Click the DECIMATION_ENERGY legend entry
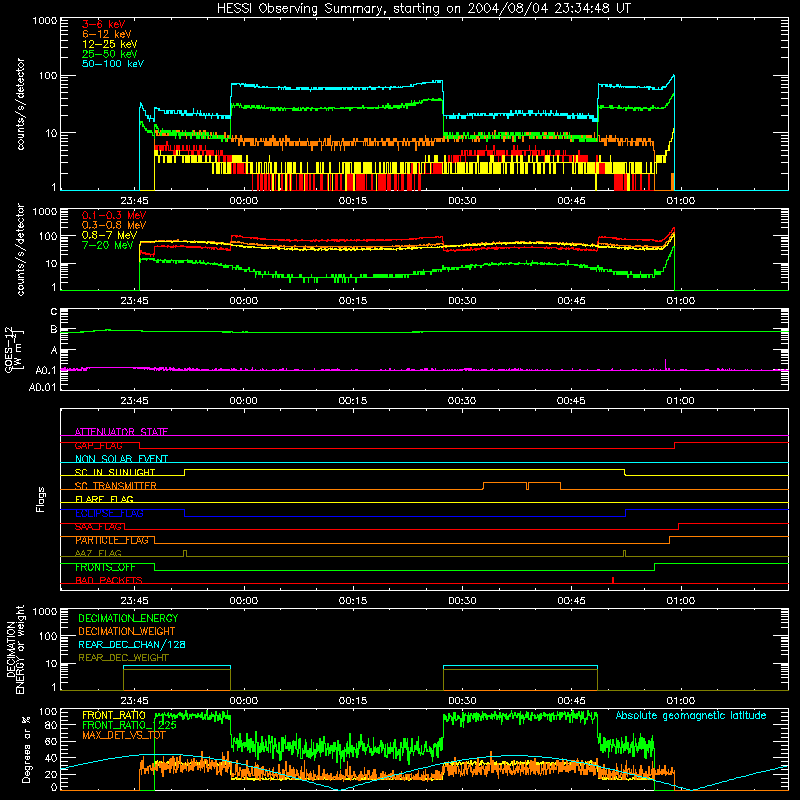Screen dimensions: 800x800 click(128, 618)
